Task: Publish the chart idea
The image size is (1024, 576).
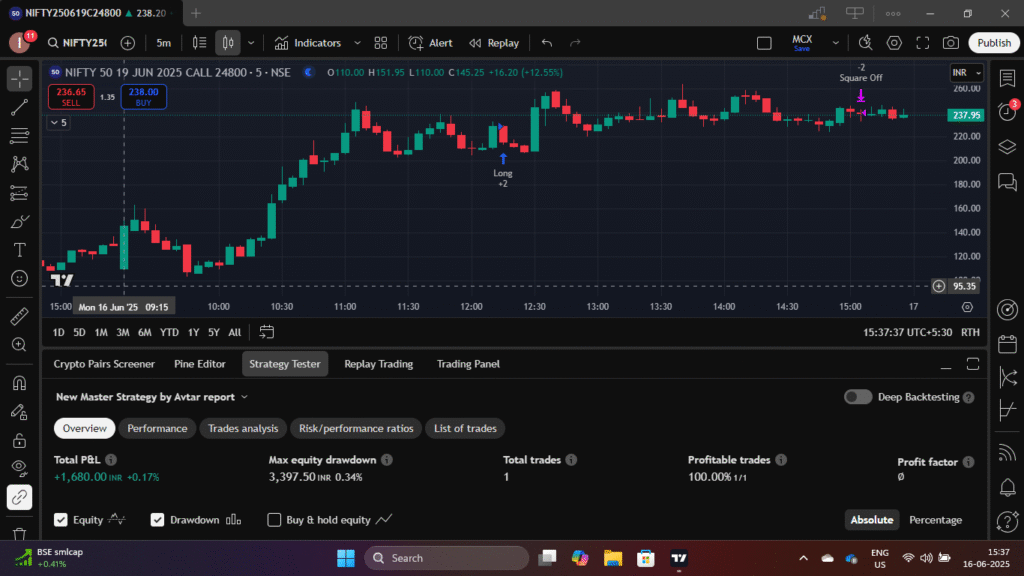Action: pyautogui.click(x=994, y=43)
